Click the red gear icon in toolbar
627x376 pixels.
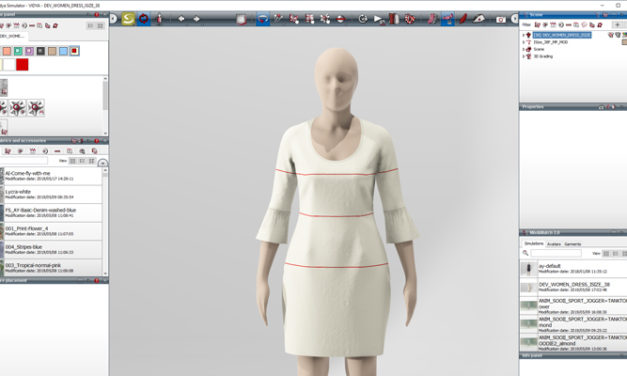(409, 19)
